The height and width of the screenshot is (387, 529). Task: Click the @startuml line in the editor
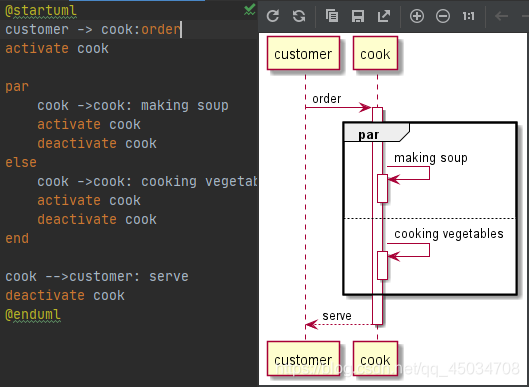click(x=41, y=11)
